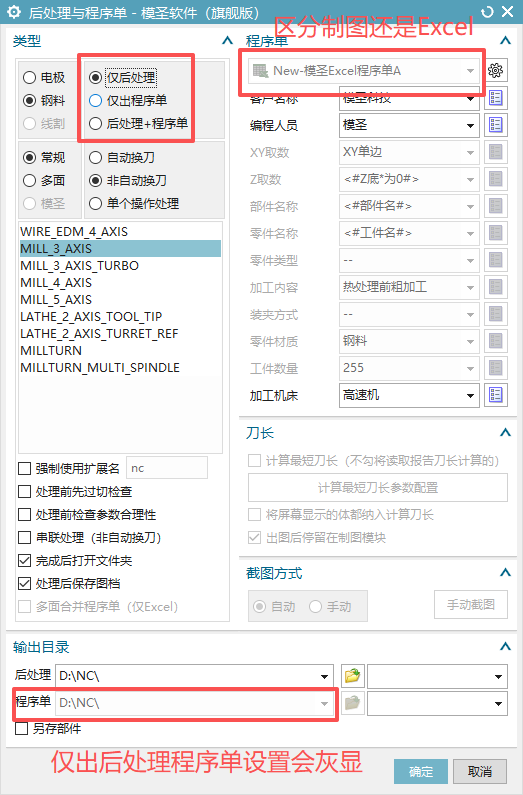Open program sheet settings gear icon

point(496,70)
